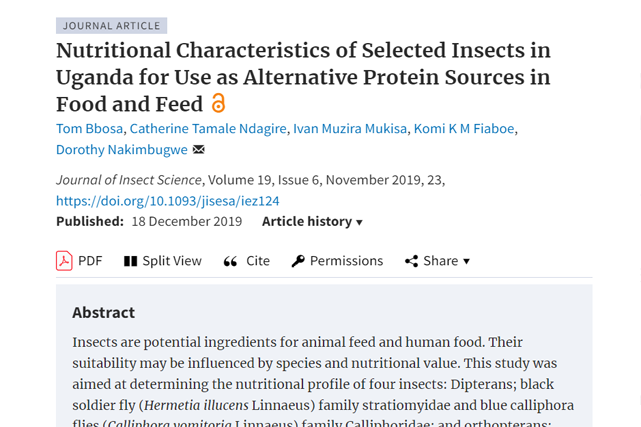The height and width of the screenshot is (427, 641).
Task: Click the orange open access lock icon
Action: (x=218, y=103)
